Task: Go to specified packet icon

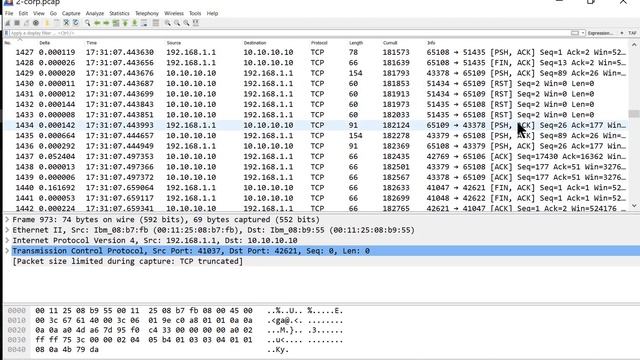Action: coord(116,23)
